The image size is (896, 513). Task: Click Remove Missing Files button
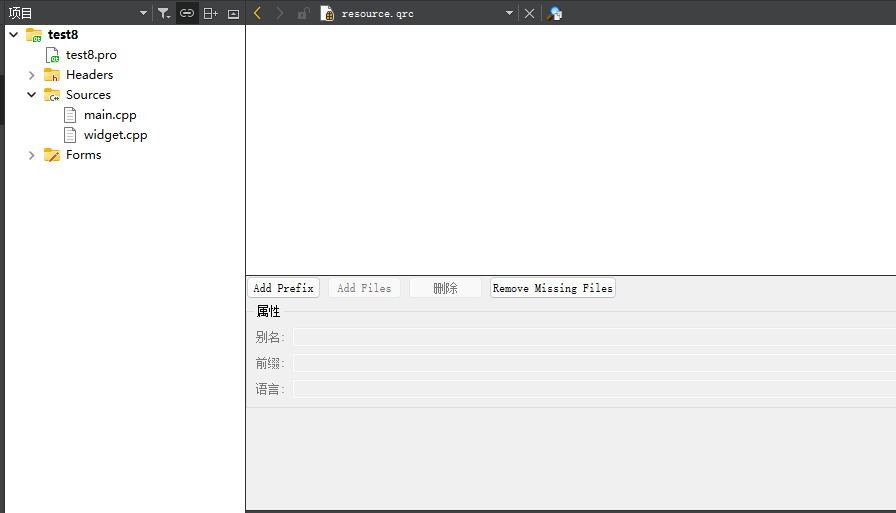553,288
